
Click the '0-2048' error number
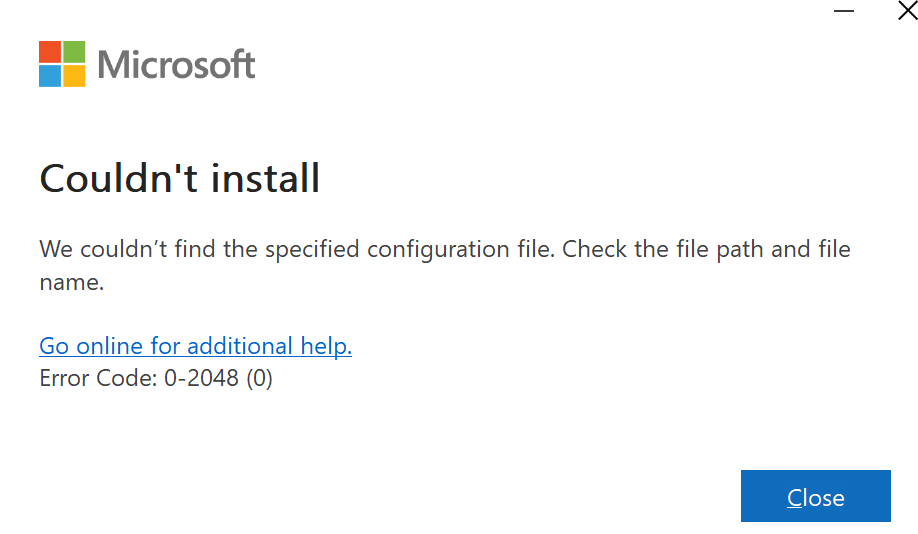[201, 378]
